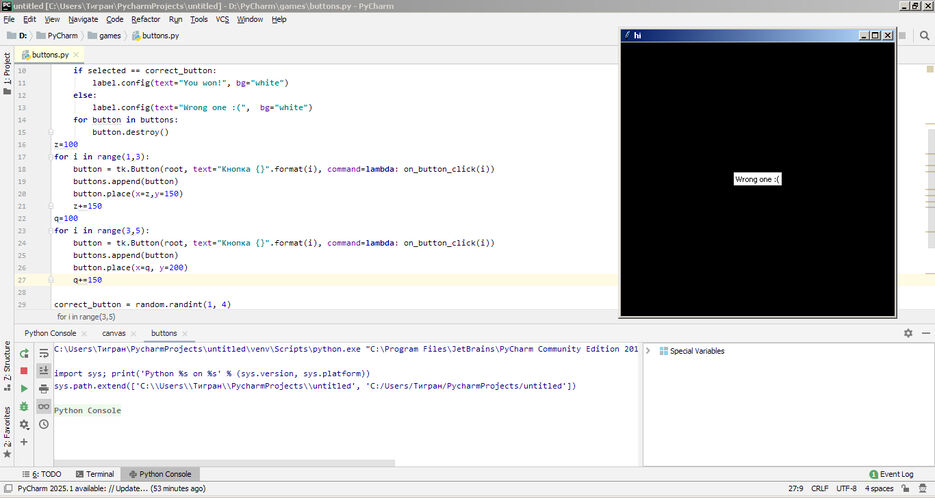The width and height of the screenshot is (935, 498).
Task: Open the Event Log
Action: click(891, 474)
